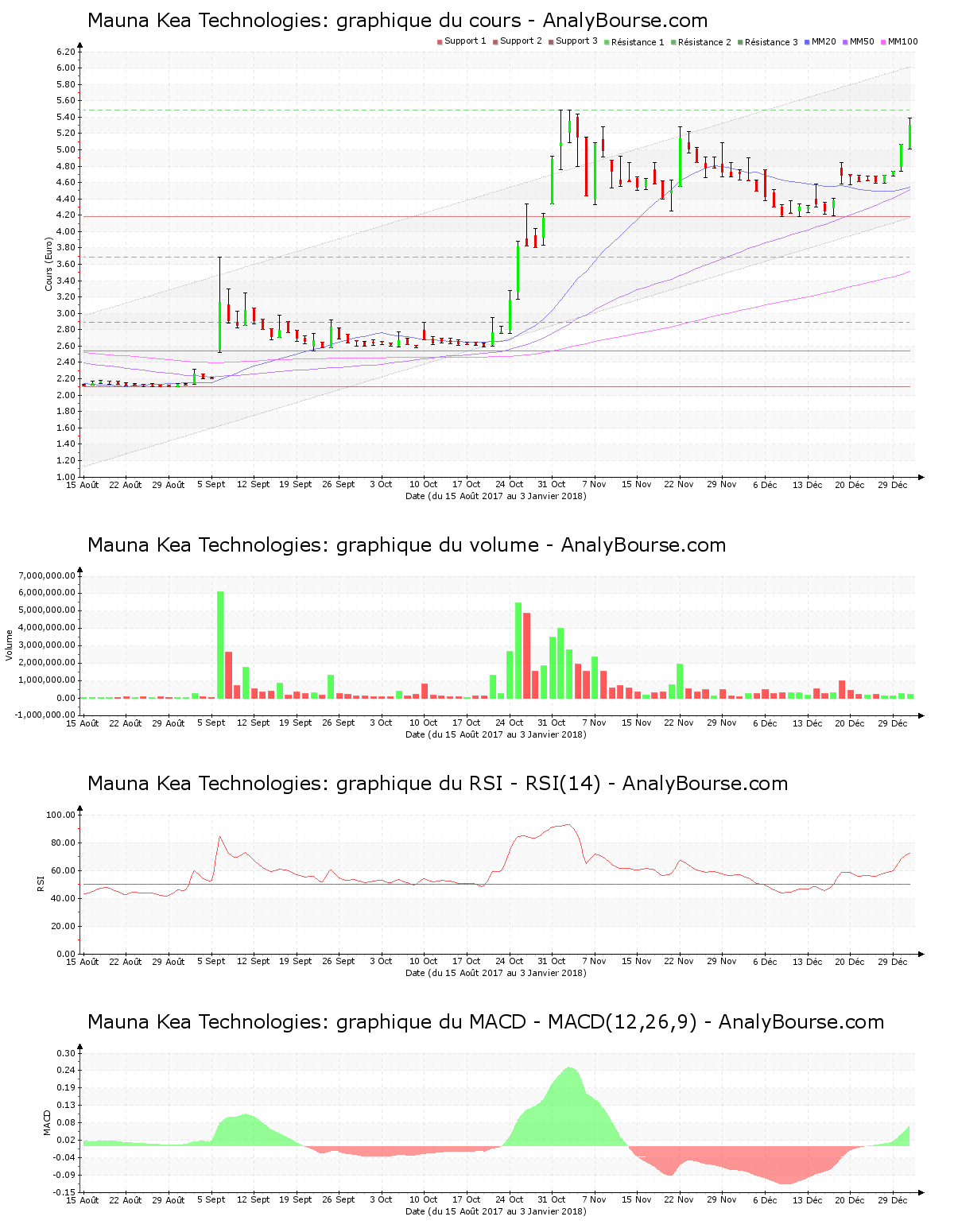Click the 60.00 value on the RSI axis
This screenshot has width=954, height=1232.
[64, 870]
